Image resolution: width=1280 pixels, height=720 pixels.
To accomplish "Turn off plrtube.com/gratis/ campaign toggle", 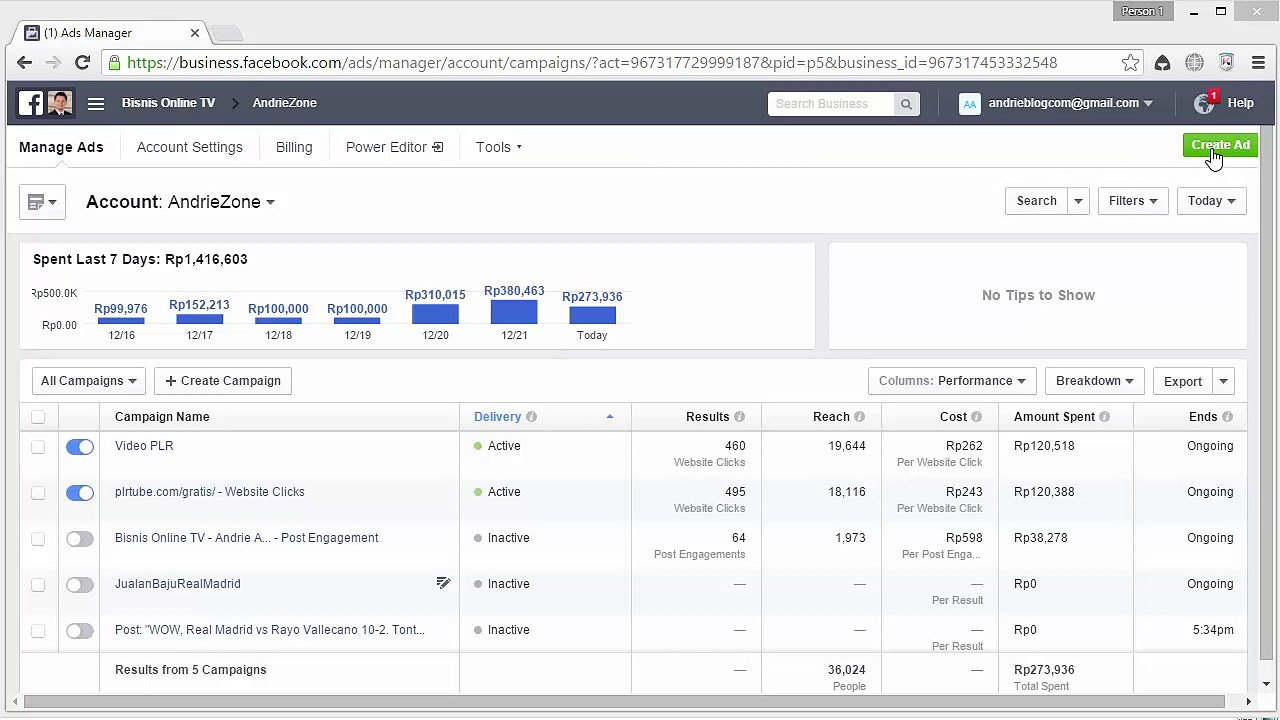I will [x=80, y=493].
